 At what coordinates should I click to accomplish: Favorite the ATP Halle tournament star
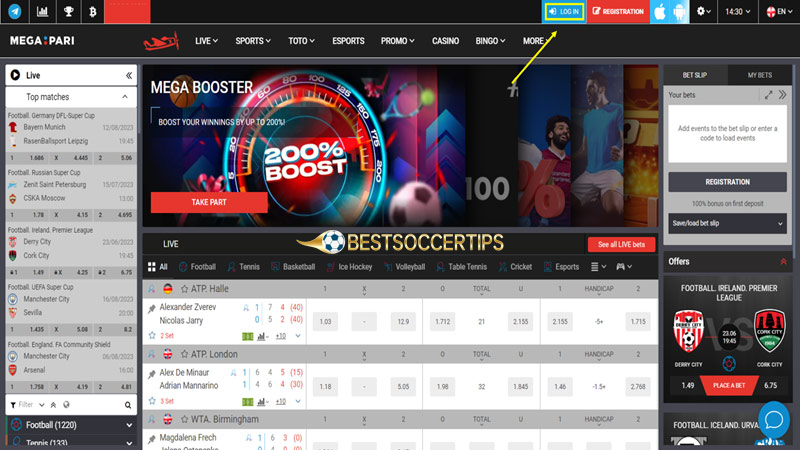point(184,289)
